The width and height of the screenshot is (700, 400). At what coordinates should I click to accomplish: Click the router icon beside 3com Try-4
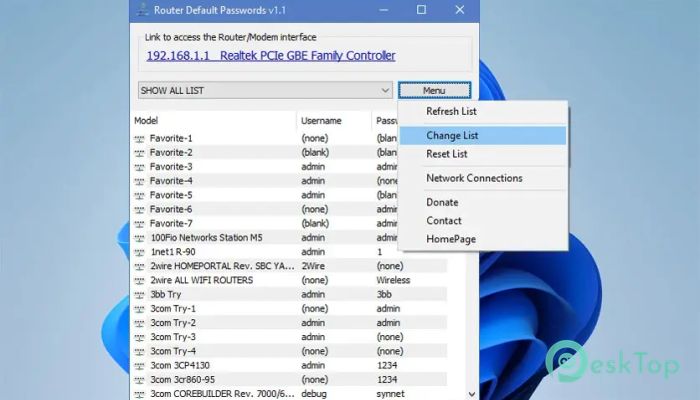pyautogui.click(x=139, y=352)
